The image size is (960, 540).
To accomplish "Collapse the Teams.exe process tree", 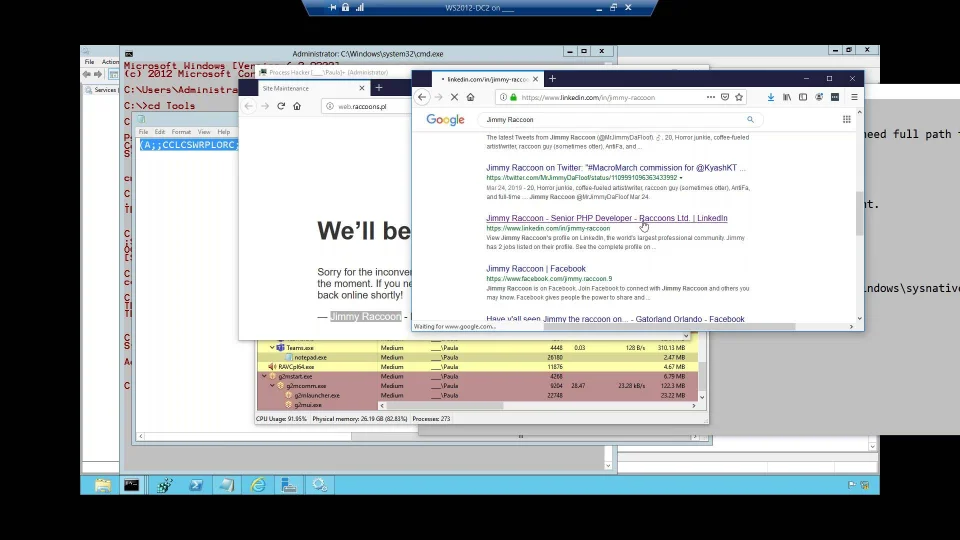I will coord(272,348).
